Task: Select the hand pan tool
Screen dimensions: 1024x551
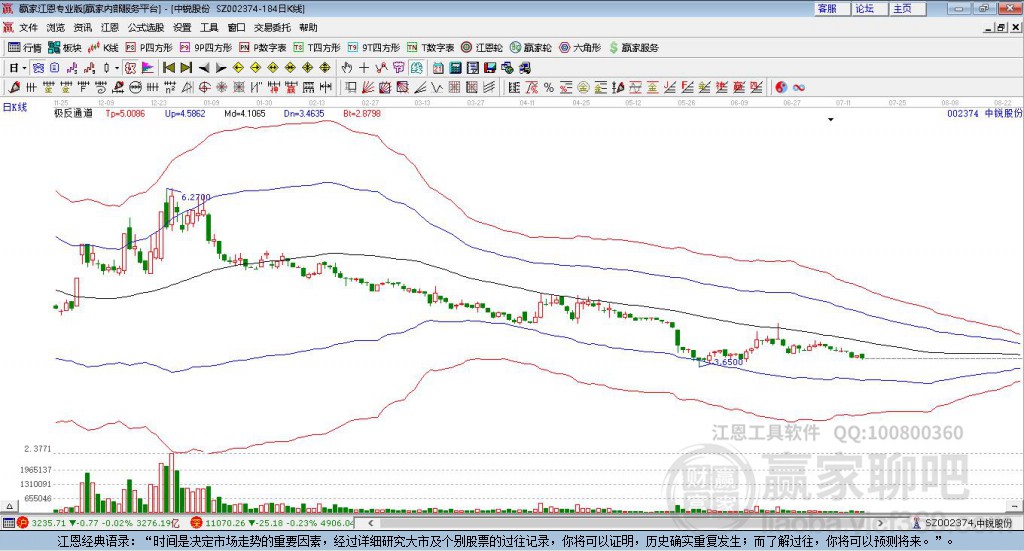Action: [347, 68]
